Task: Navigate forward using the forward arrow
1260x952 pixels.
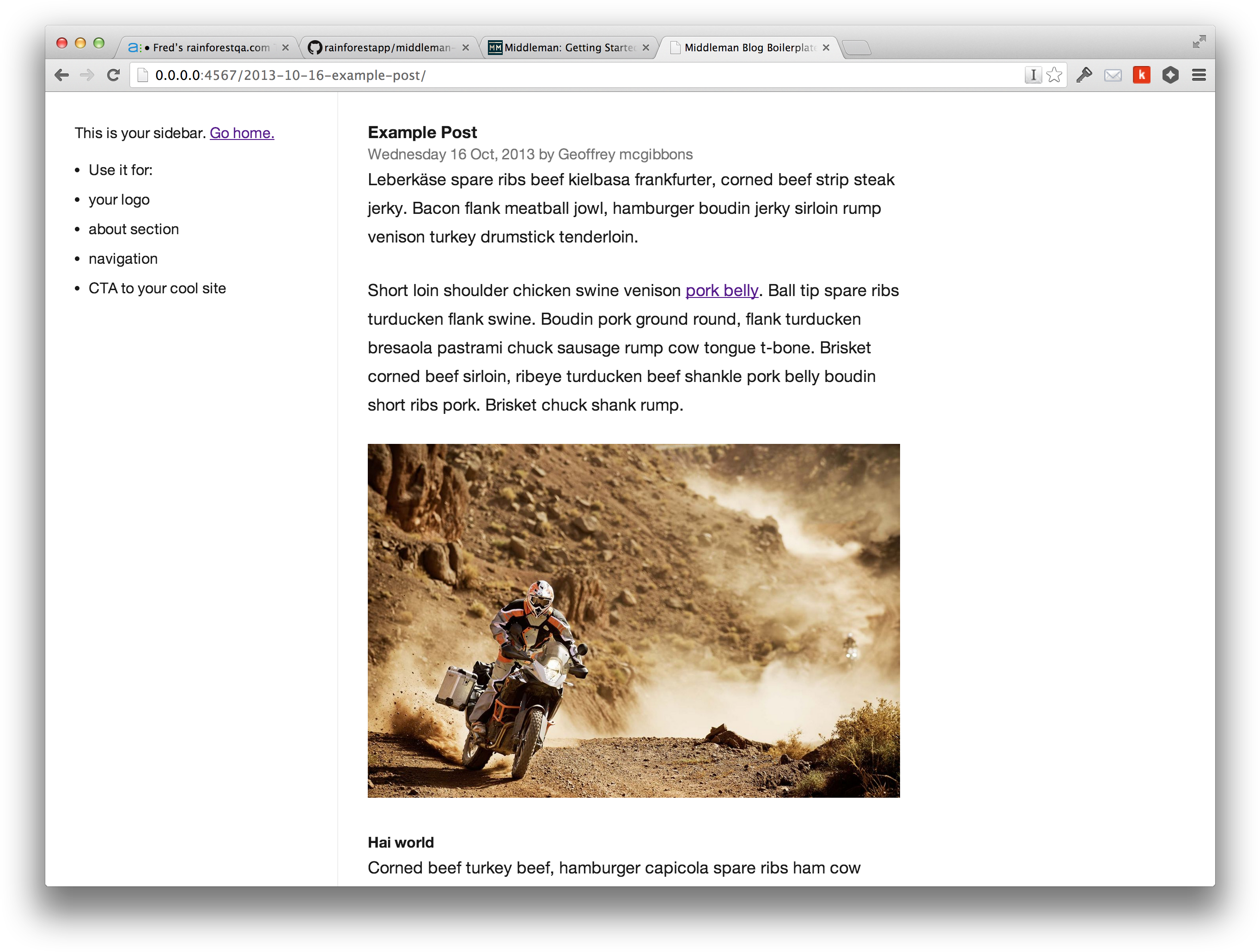Action: coord(87,74)
